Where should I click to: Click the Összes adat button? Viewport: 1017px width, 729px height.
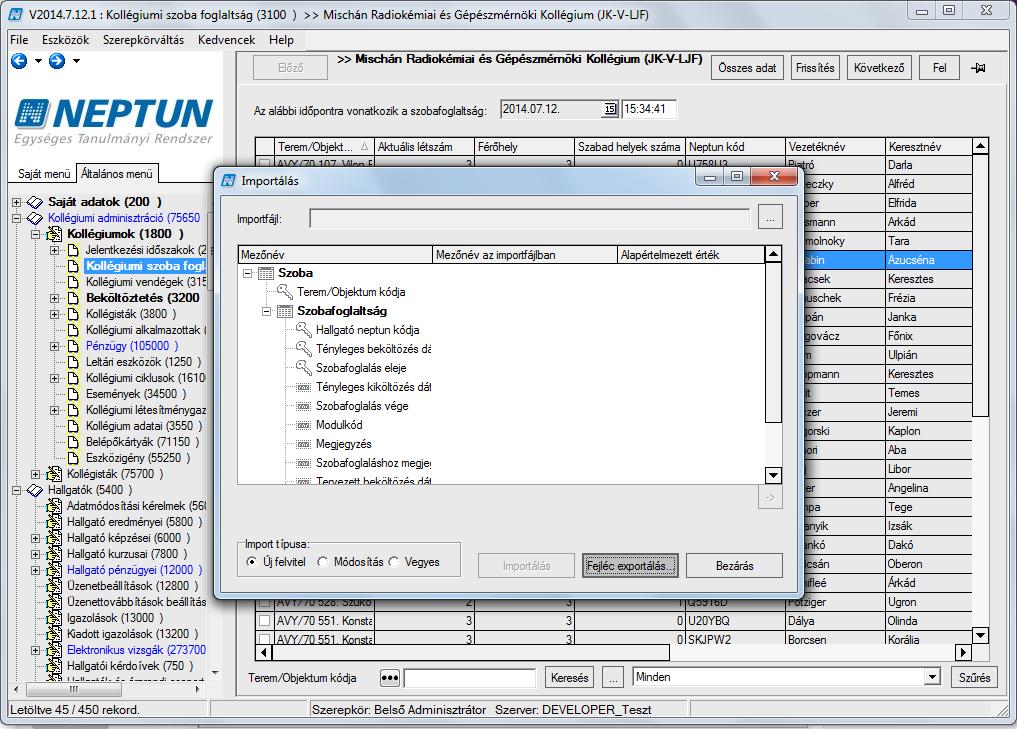[747, 67]
